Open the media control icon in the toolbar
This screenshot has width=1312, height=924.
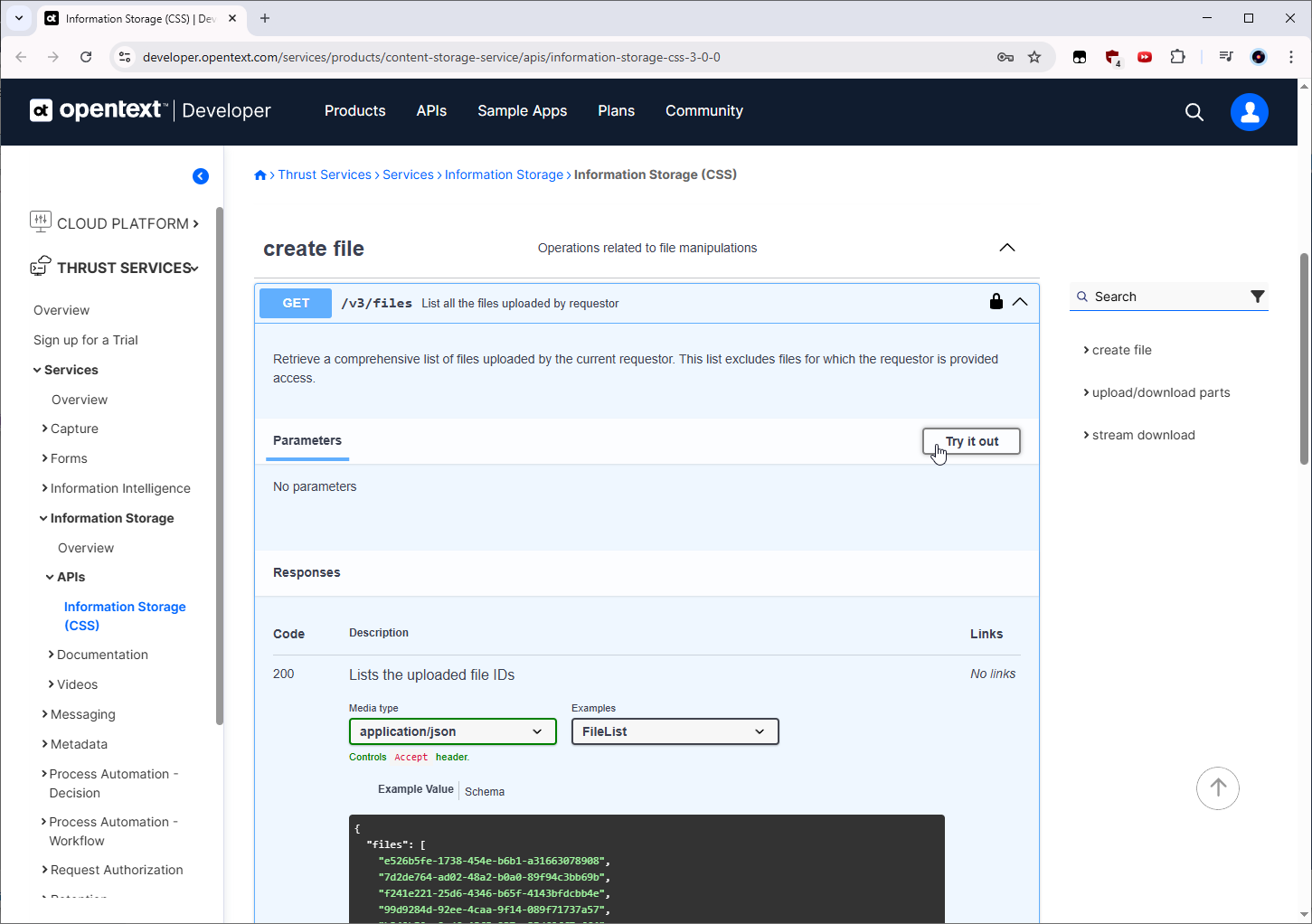click(1226, 57)
